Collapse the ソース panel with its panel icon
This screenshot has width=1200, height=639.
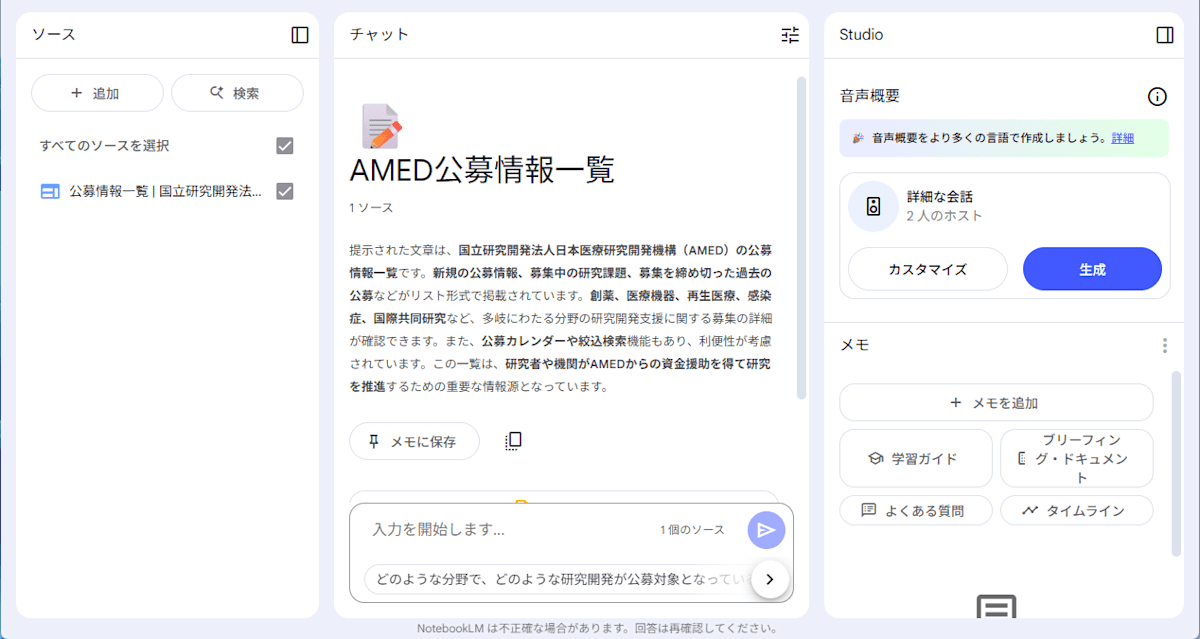300,35
